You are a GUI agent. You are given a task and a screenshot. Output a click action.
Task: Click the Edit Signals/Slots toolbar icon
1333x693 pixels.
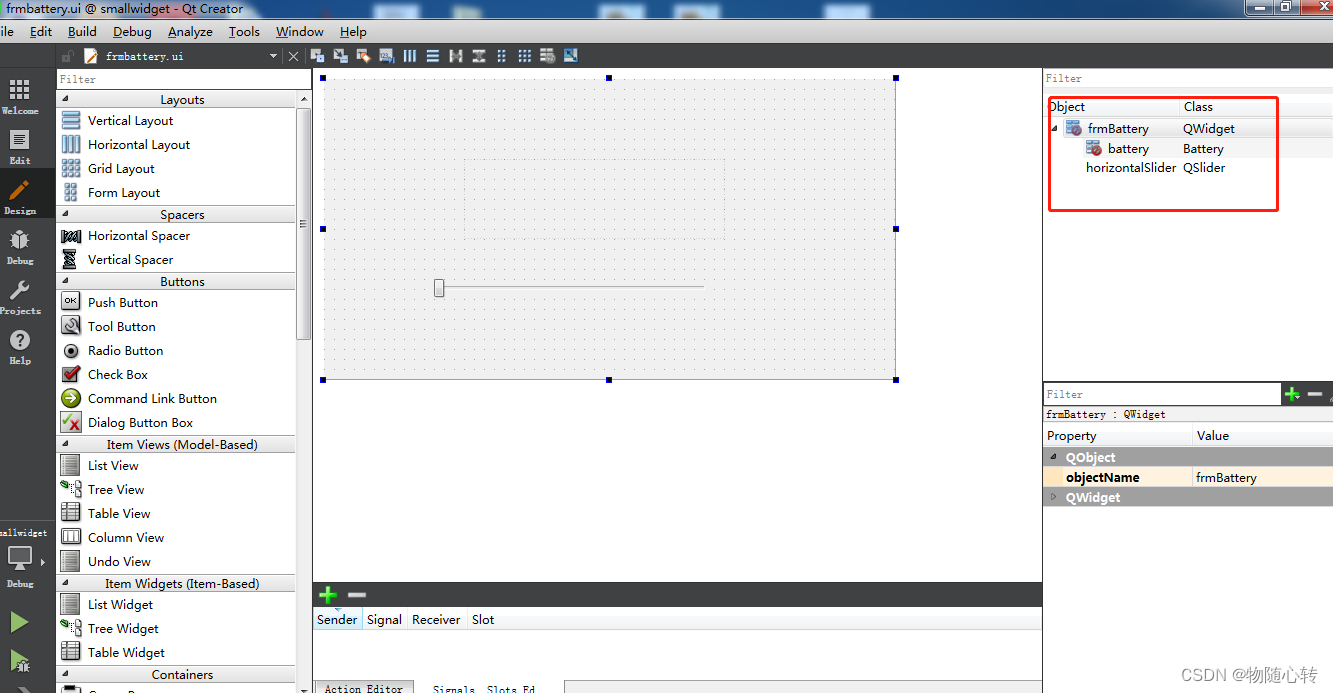coord(341,56)
